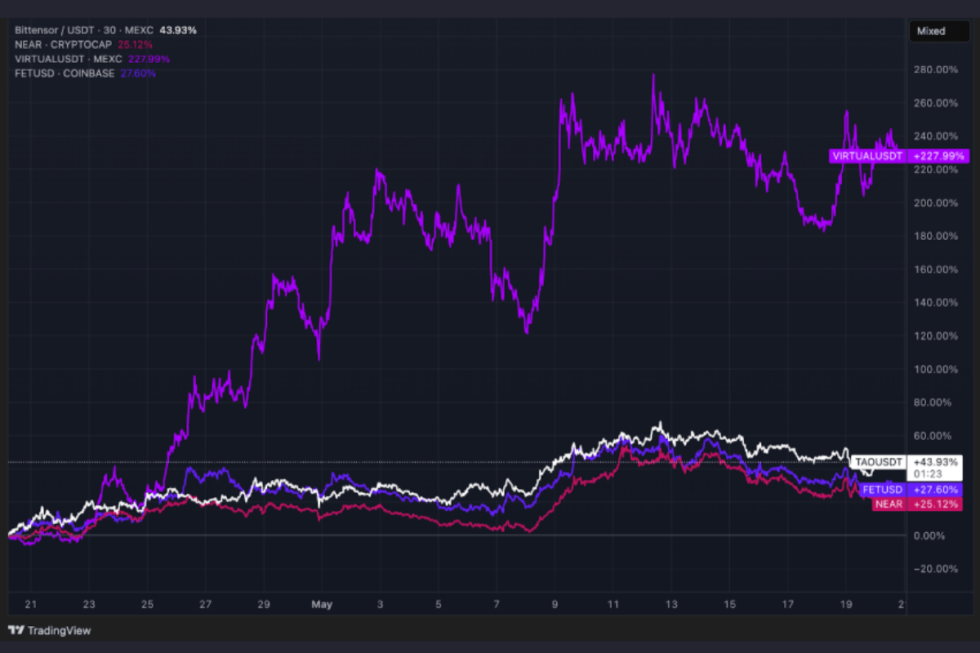Screen dimensions: 980x653
Task: Click the May label on time axis
Action: point(322,604)
